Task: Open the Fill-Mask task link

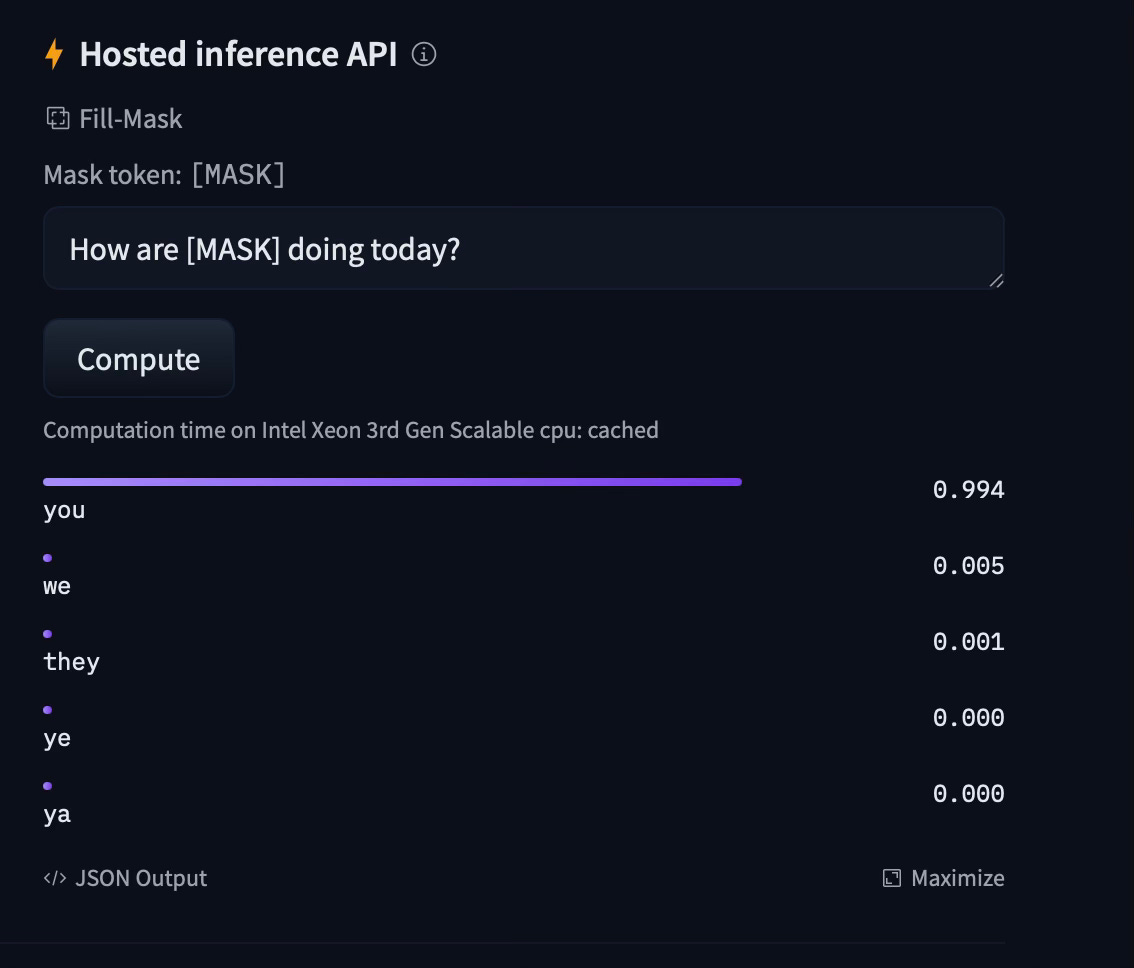Action: pos(114,119)
